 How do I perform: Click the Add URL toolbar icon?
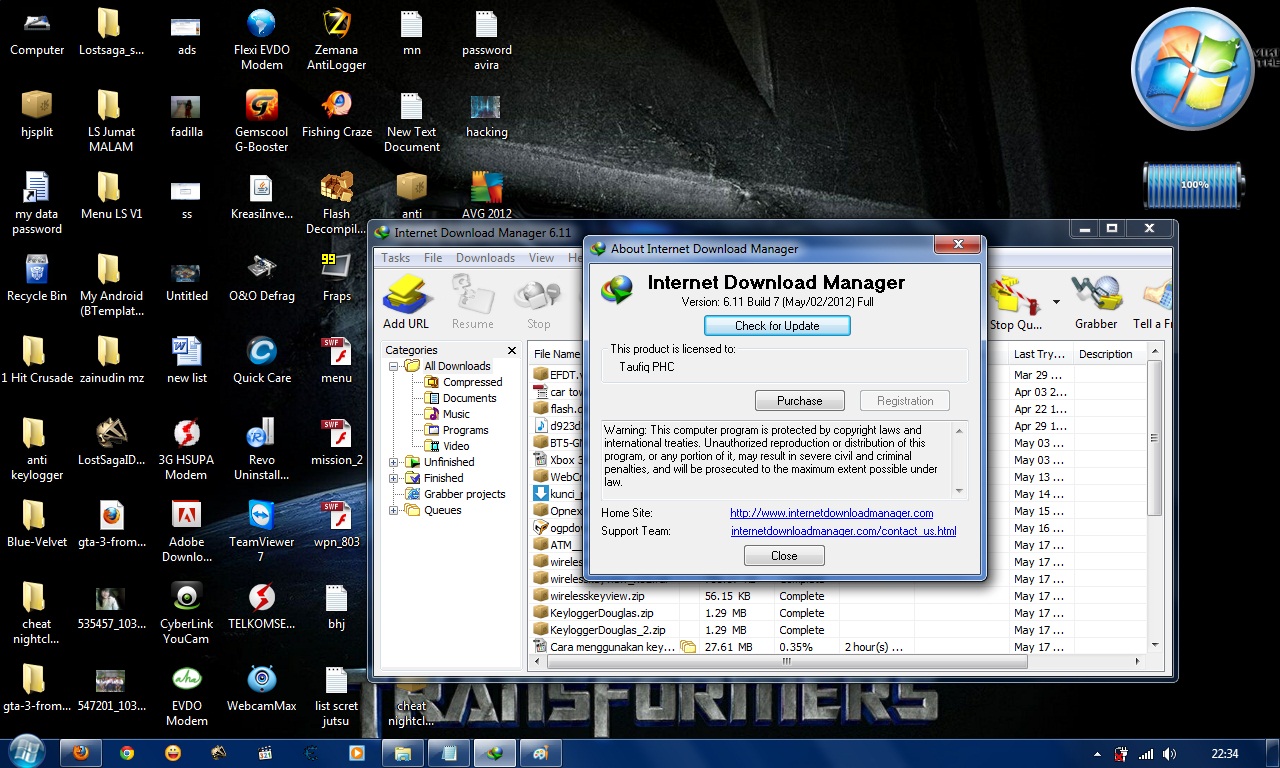406,302
